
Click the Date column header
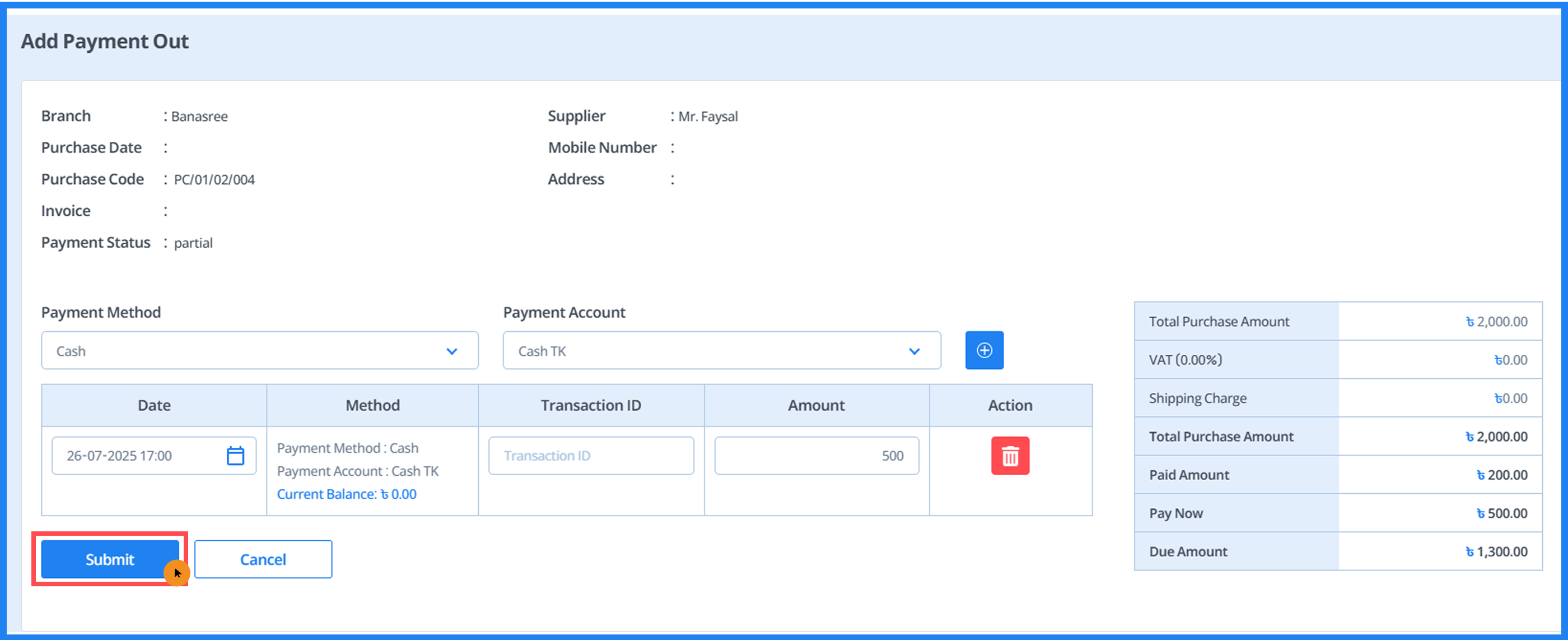pos(154,405)
